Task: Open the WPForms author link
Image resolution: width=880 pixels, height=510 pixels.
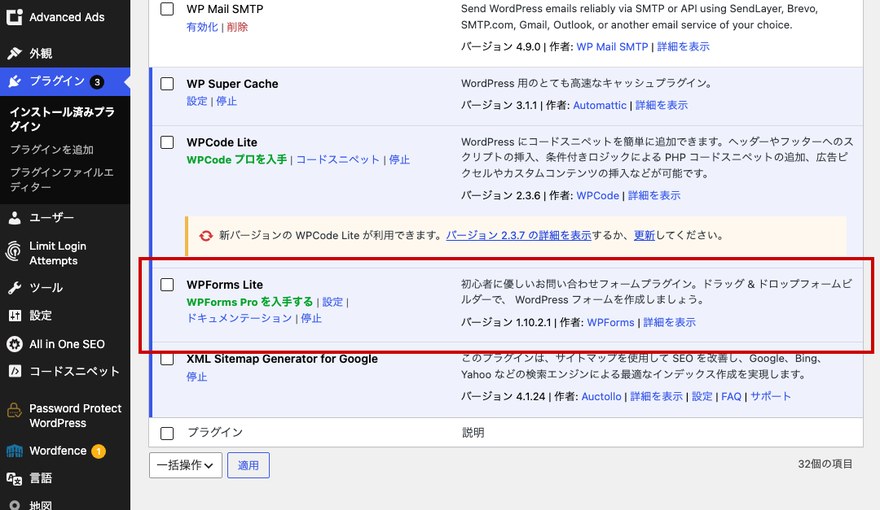Action: (611, 323)
